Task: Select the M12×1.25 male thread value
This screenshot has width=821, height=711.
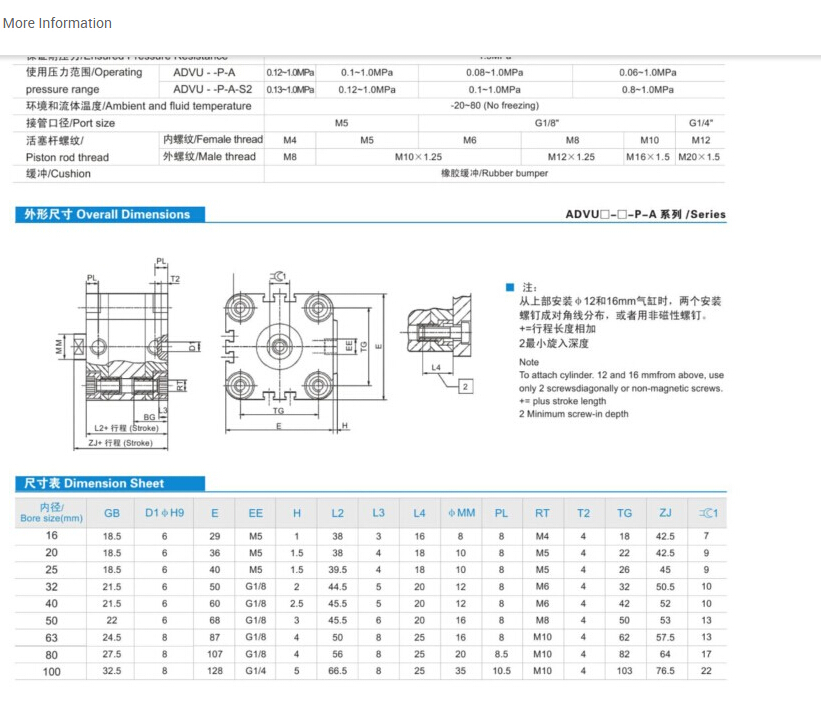Action: tap(571, 157)
